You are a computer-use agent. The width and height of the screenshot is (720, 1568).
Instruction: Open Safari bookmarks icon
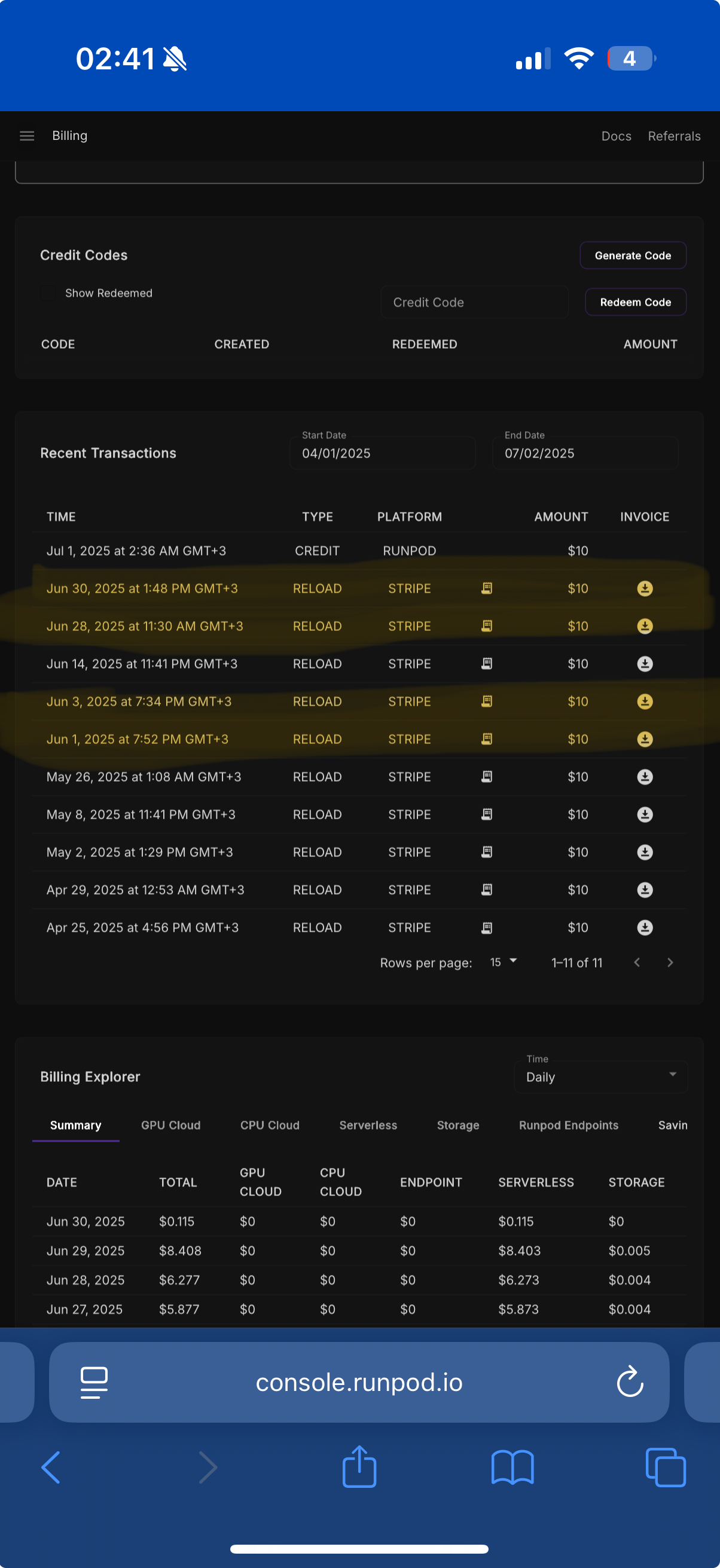512,1467
